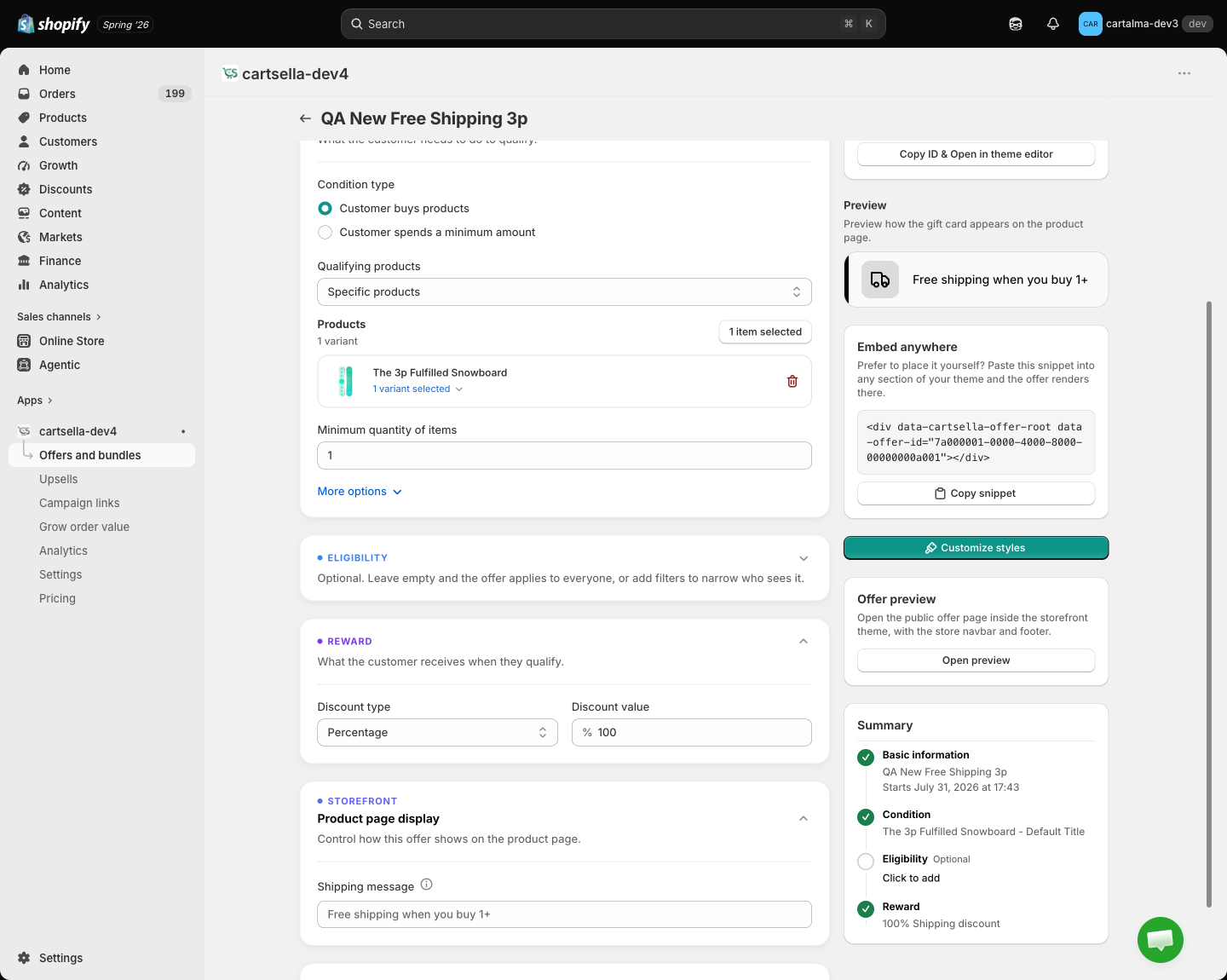Click the Basic information check in Summary
This screenshot has width=1227, height=980.
(x=866, y=757)
